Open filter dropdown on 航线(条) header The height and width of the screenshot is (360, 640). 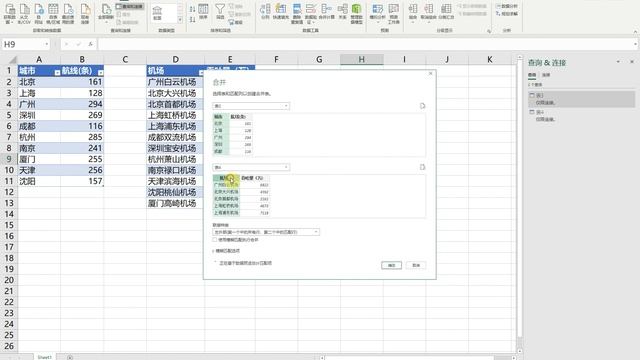[100, 73]
